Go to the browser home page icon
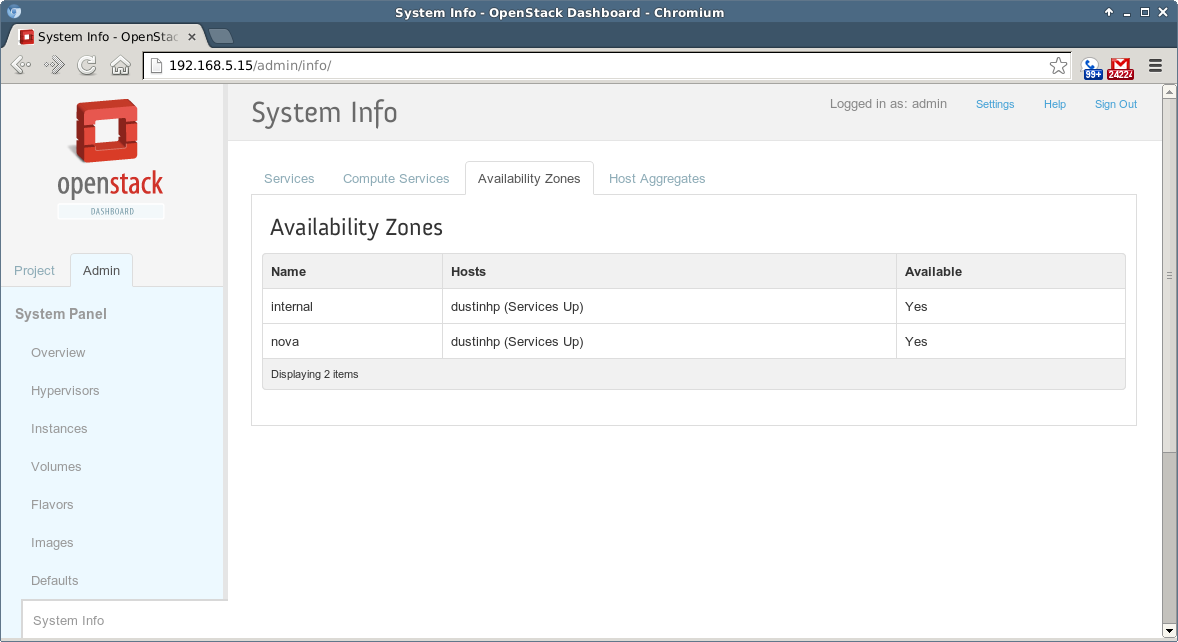The width and height of the screenshot is (1178, 642). (120, 66)
